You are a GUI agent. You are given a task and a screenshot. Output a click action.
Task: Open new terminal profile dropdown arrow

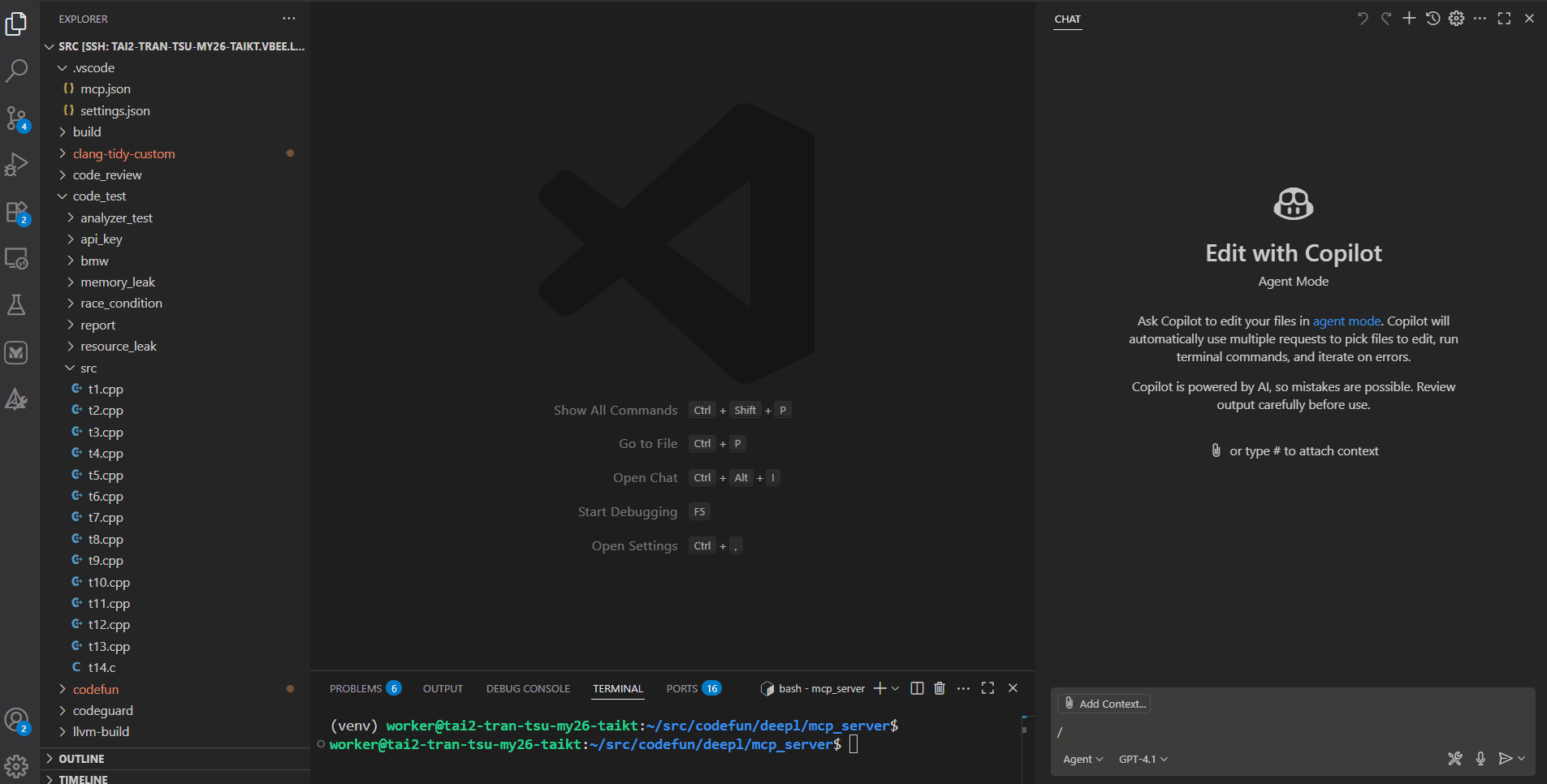pos(895,688)
